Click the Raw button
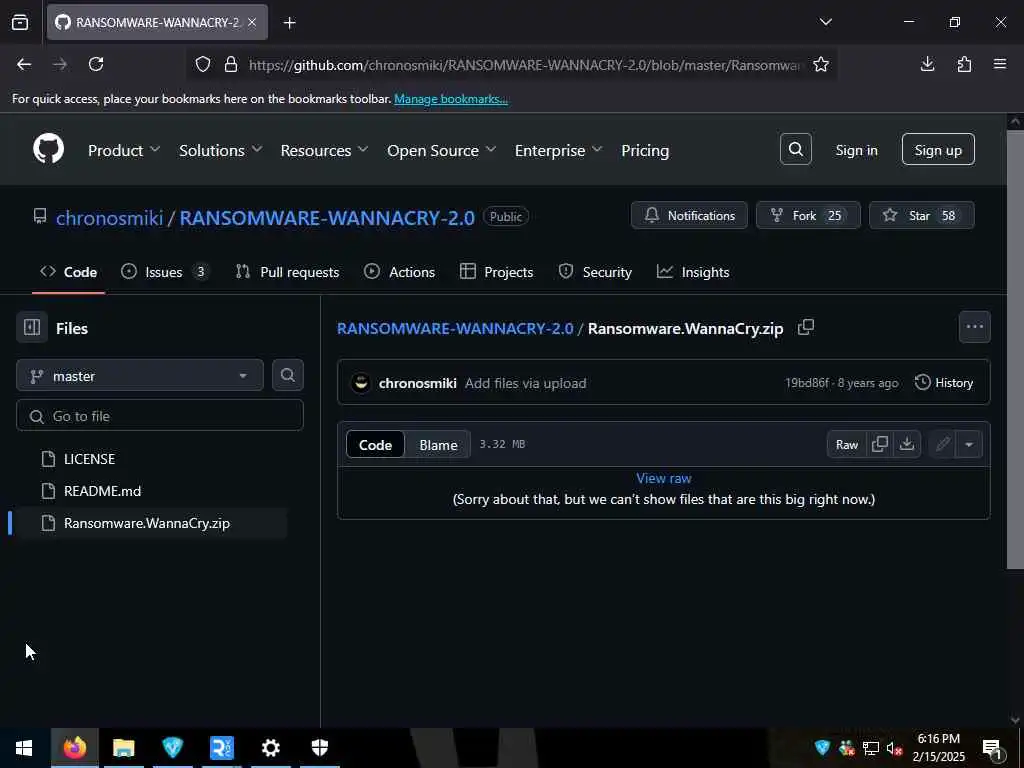1024x768 pixels. [x=846, y=445]
